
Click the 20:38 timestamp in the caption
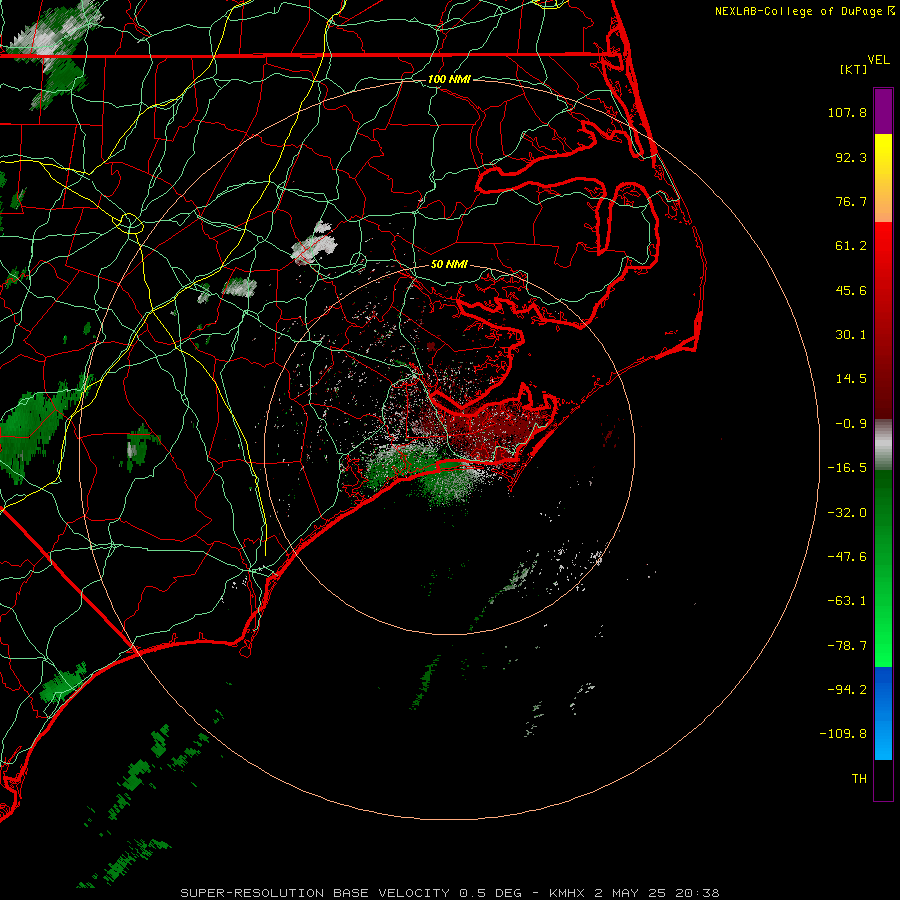697,893
